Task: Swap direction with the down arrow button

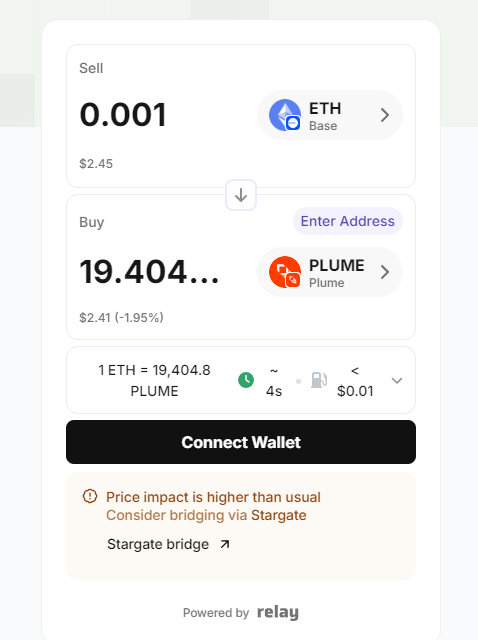Action: coord(241,195)
